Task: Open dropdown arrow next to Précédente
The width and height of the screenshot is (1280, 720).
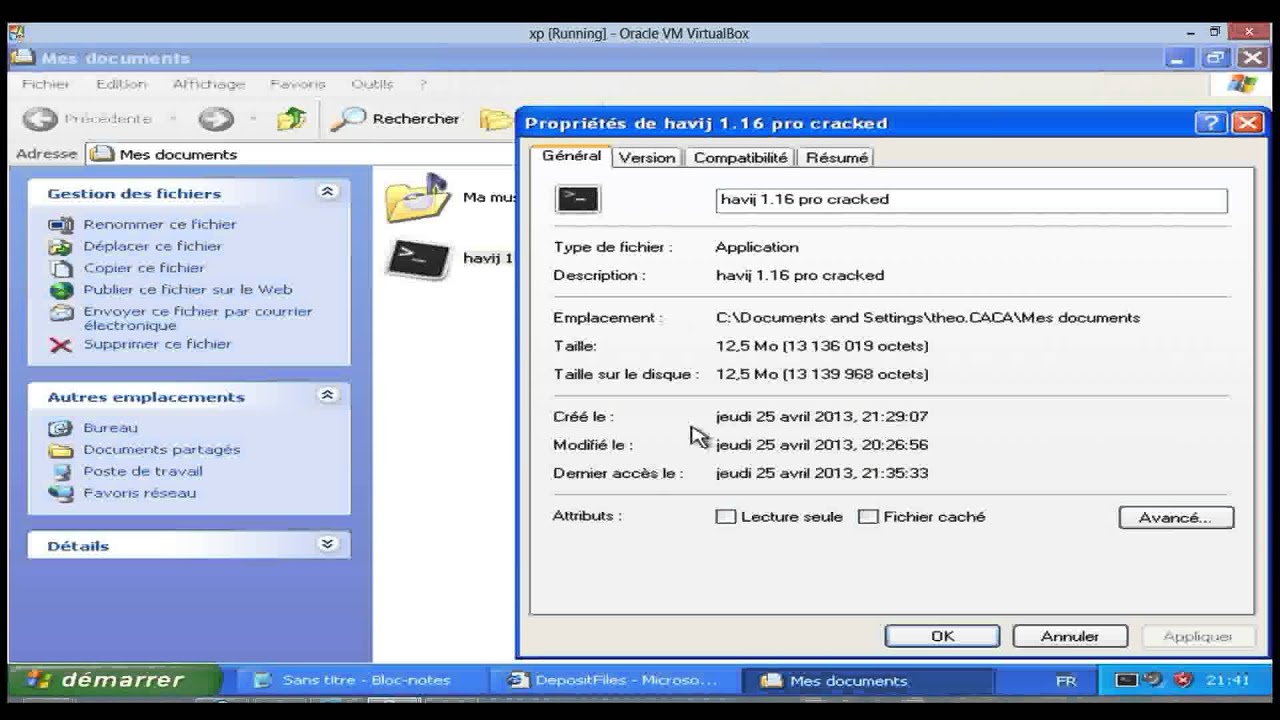Action: [172, 119]
